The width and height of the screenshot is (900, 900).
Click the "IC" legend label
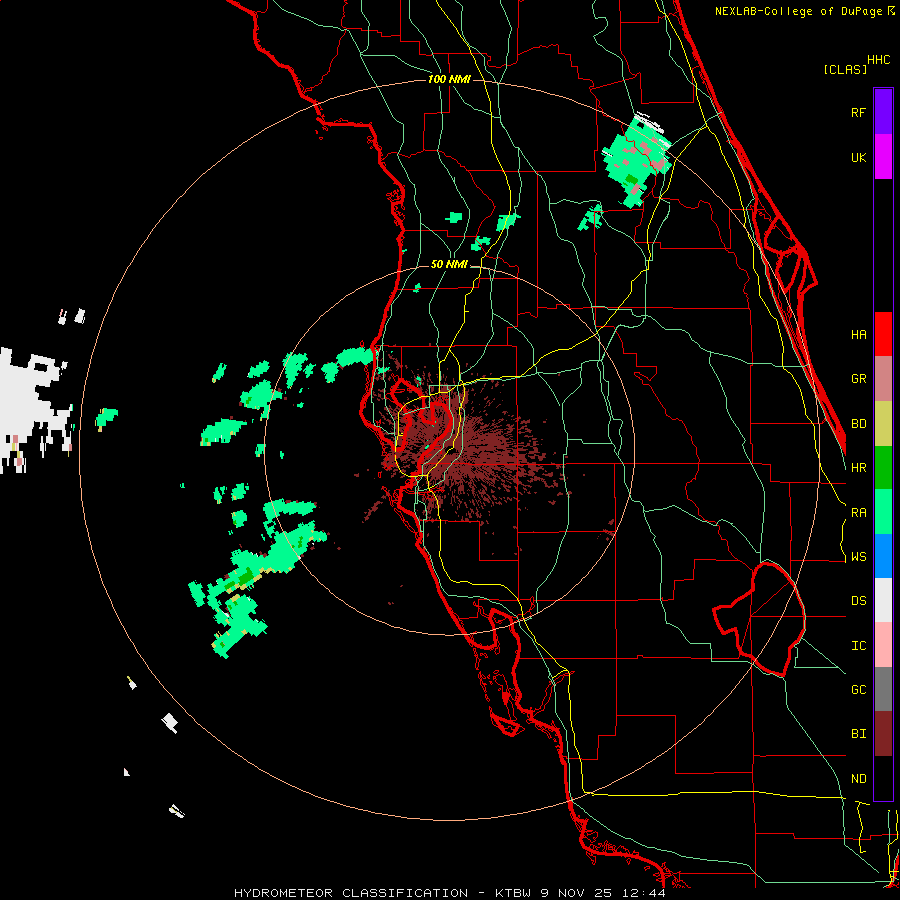pos(858,646)
